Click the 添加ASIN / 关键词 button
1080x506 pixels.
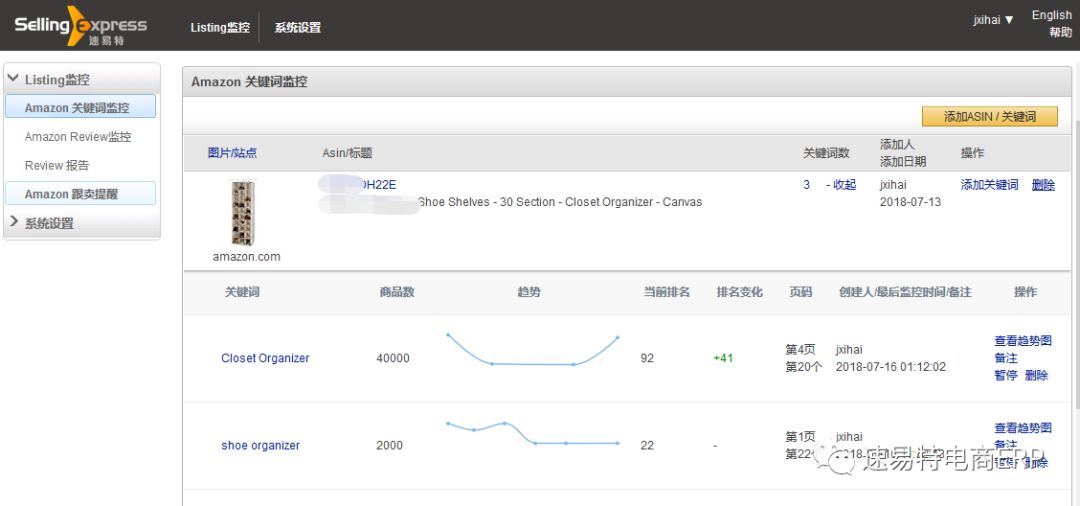990,116
